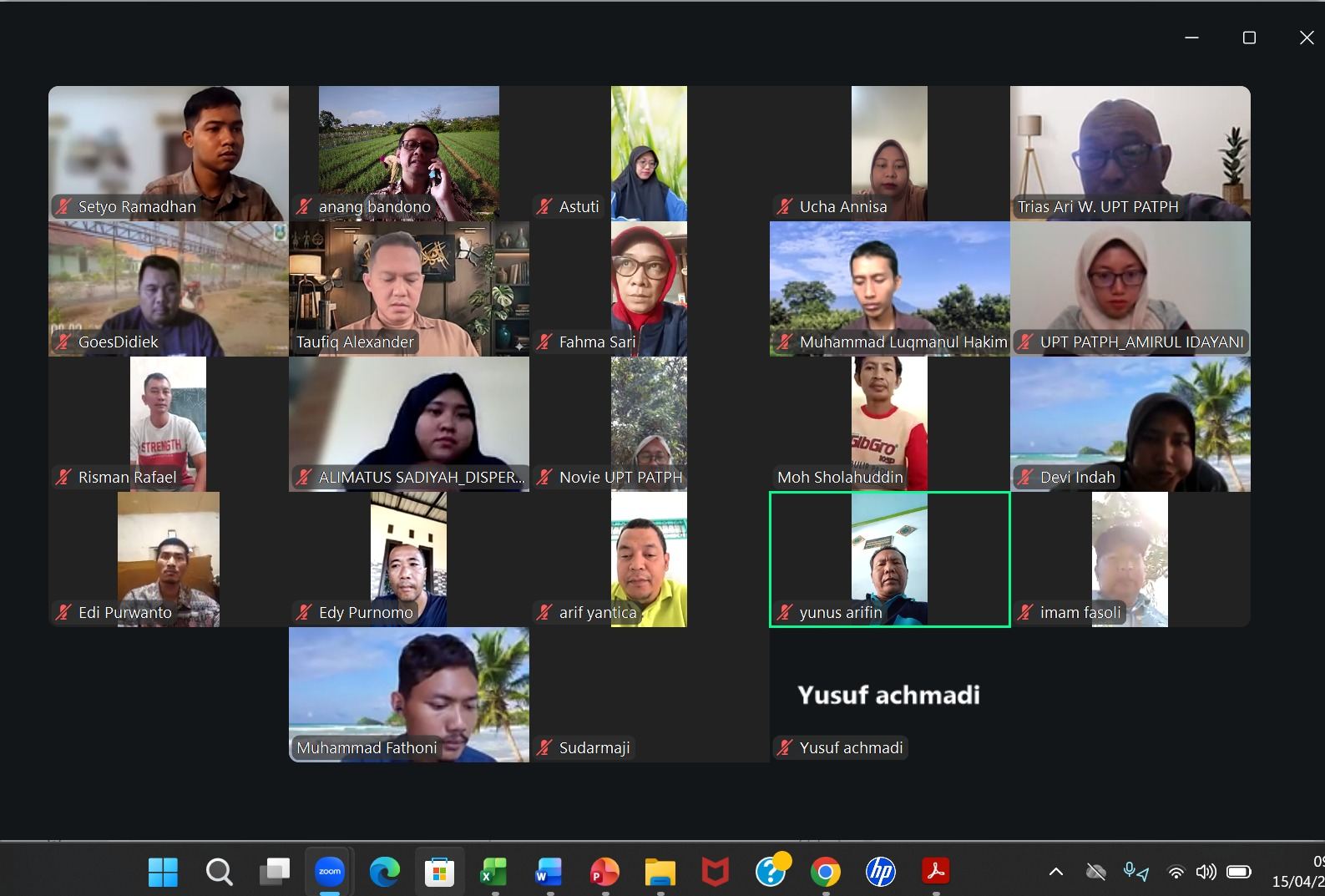The height and width of the screenshot is (896, 1325).
Task: Select Muhammad Fathoni's video tile
Action: [409, 695]
